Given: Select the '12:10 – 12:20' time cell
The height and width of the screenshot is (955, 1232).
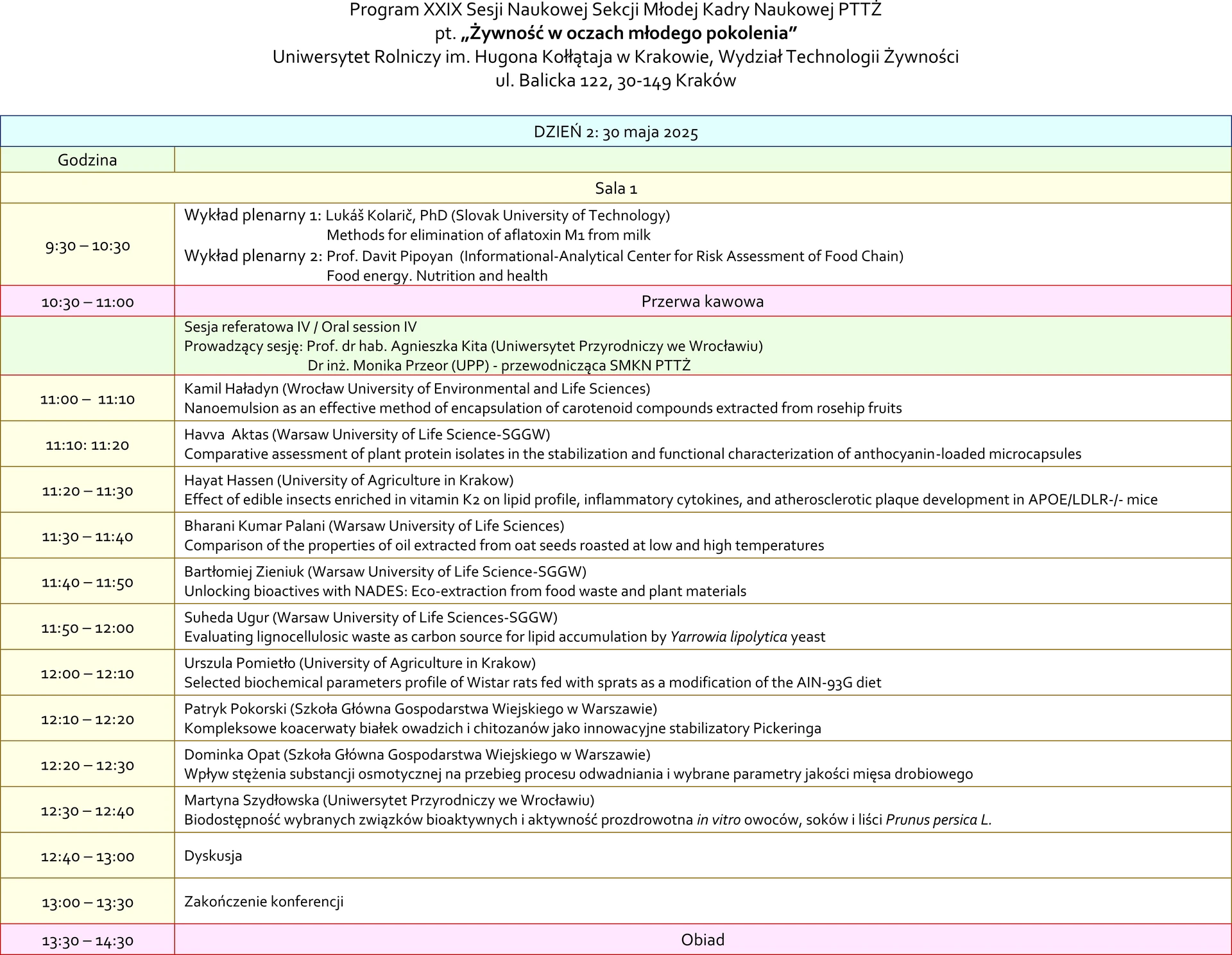Looking at the screenshot, I should [x=87, y=719].
